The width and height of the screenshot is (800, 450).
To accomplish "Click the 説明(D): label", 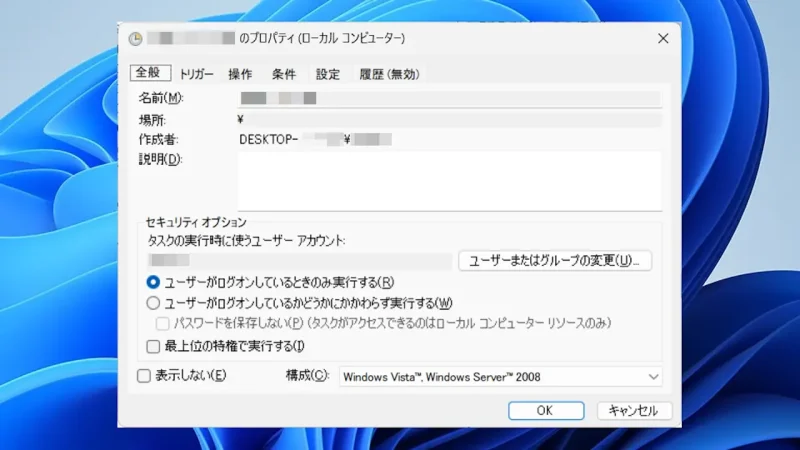I will coord(161,160).
